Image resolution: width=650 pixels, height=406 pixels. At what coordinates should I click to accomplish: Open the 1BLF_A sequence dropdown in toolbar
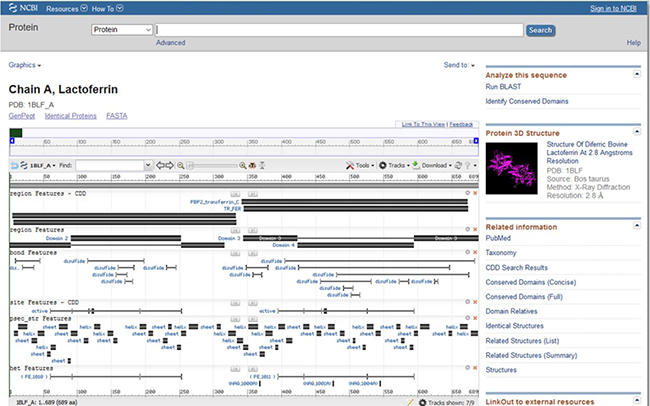click(42, 165)
